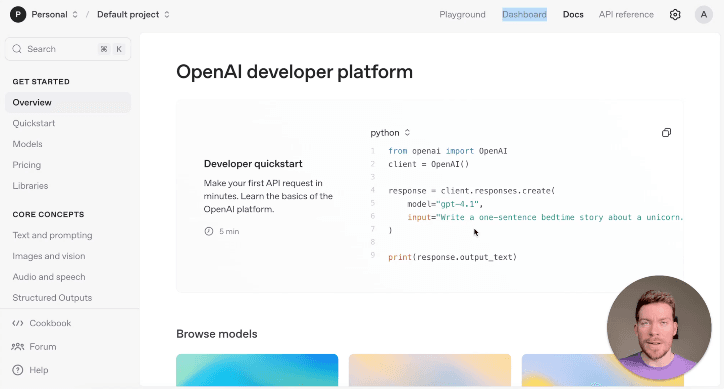Click the 'Browse models' heading

click(217, 334)
